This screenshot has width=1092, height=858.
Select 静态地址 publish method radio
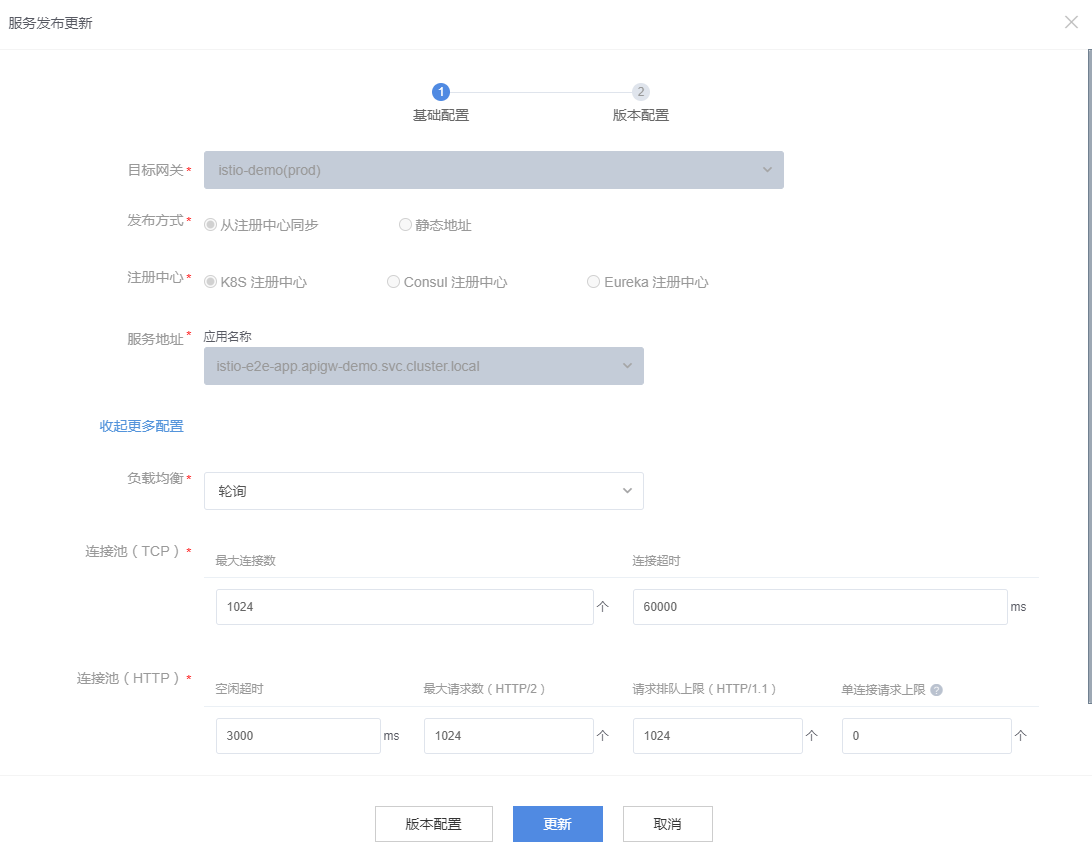tap(405, 225)
